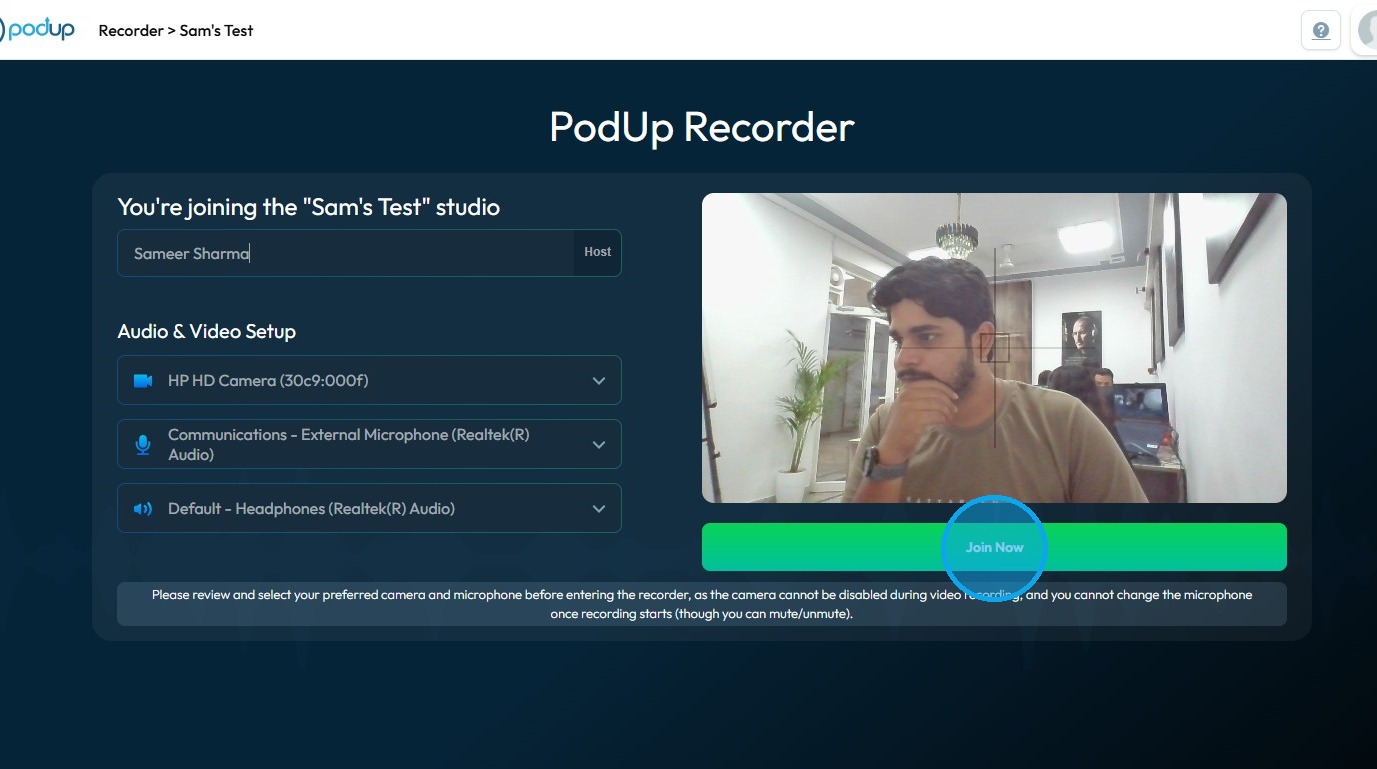
Task: Open the Default Headphones output dropdown
Action: (369, 508)
